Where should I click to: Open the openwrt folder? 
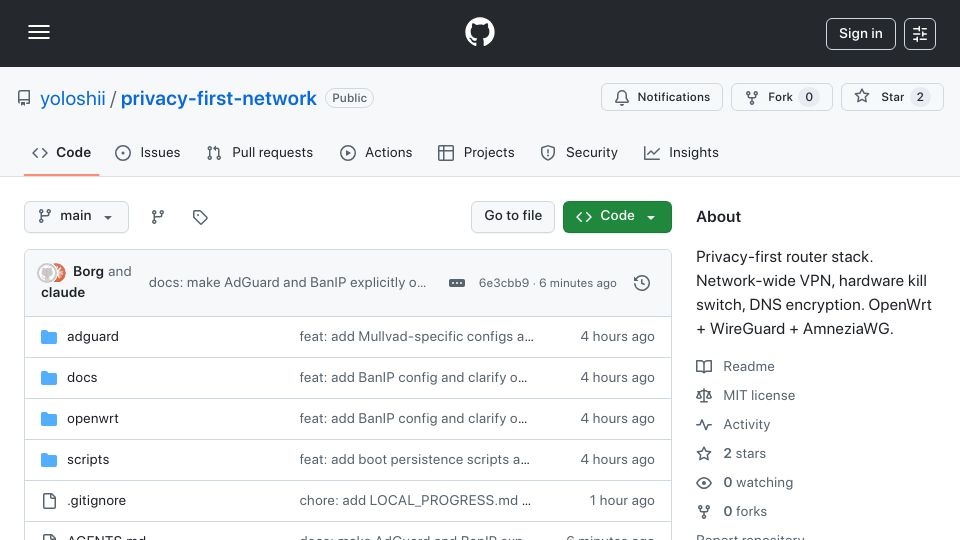coord(93,419)
